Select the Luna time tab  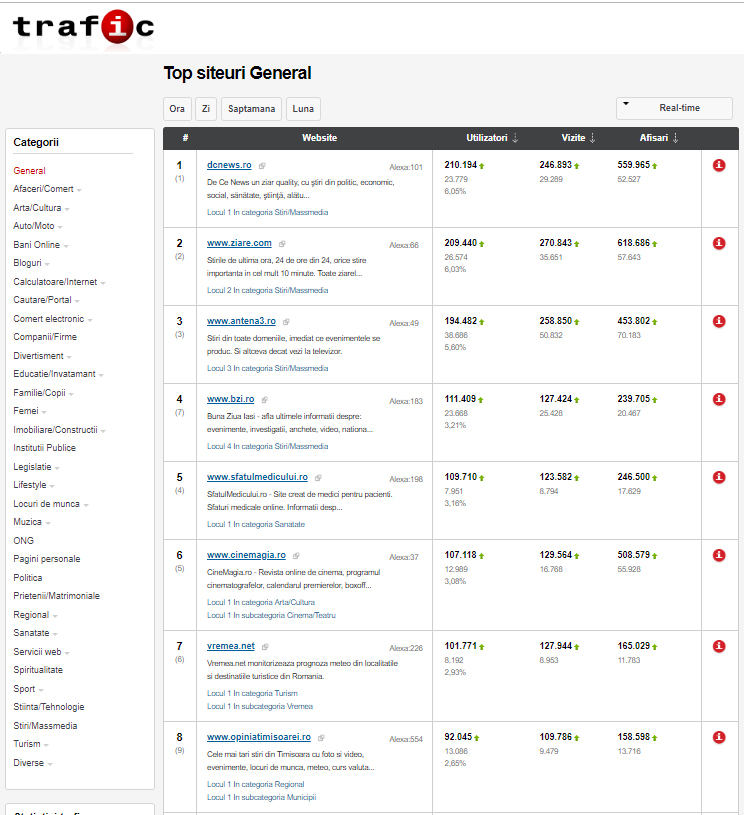[x=303, y=109]
